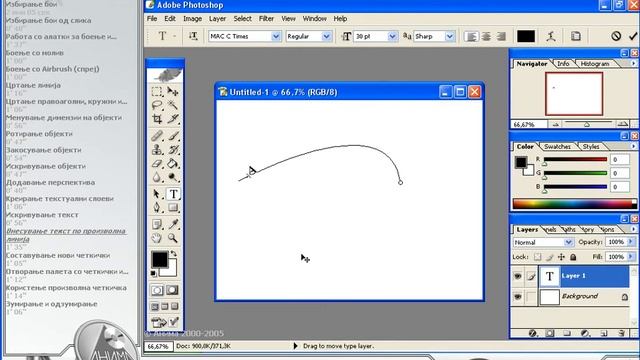Select the Eyedropper tool

coord(173,224)
